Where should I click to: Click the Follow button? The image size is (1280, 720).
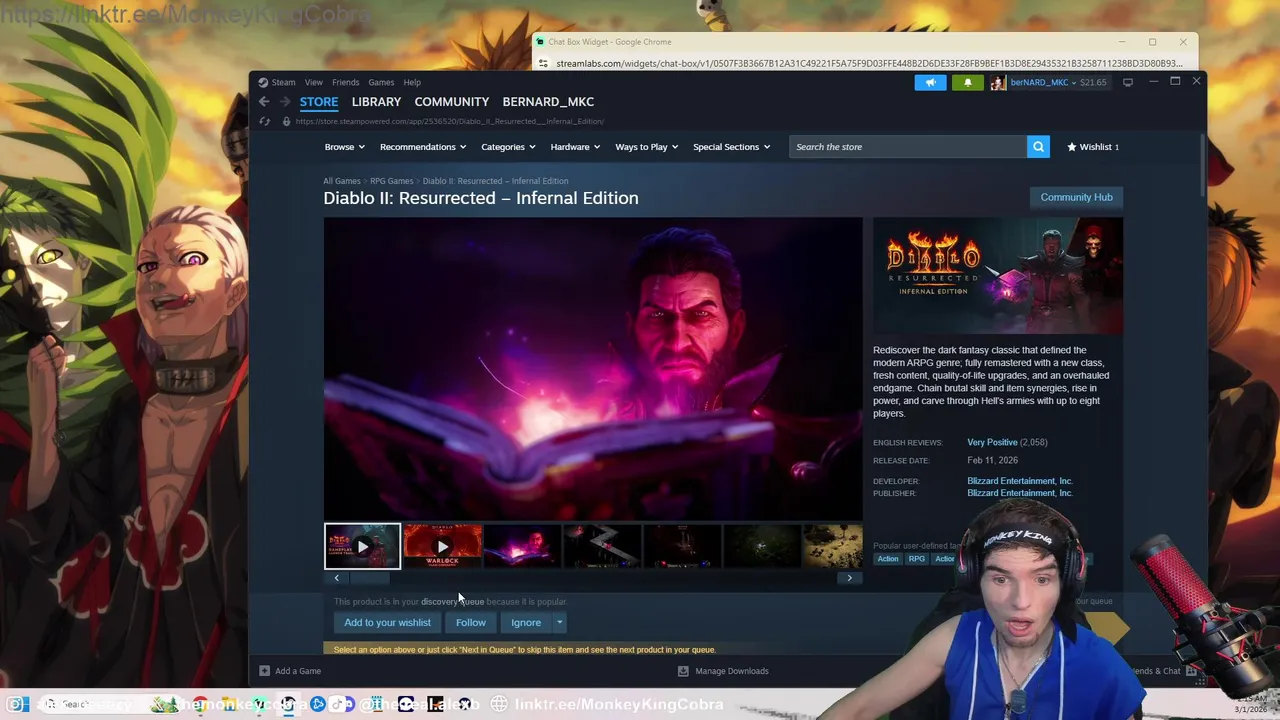[x=471, y=622]
